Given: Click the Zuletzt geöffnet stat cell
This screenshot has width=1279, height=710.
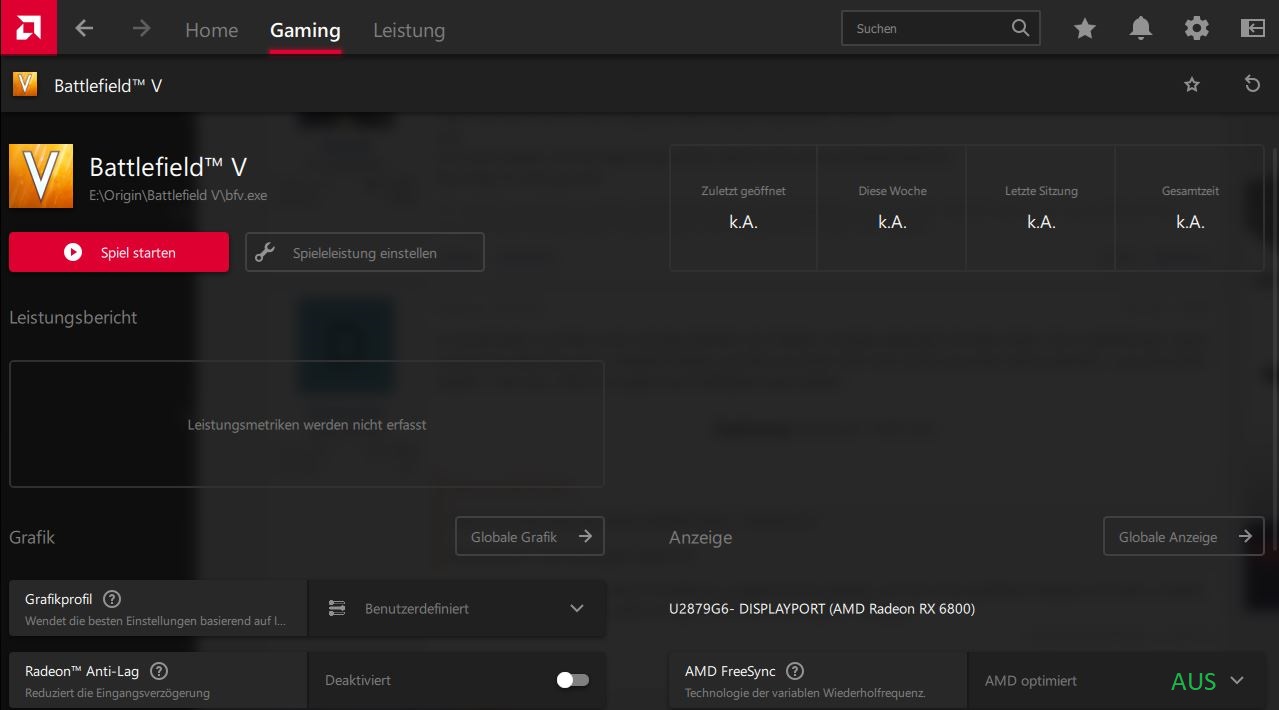Looking at the screenshot, I should [x=743, y=208].
